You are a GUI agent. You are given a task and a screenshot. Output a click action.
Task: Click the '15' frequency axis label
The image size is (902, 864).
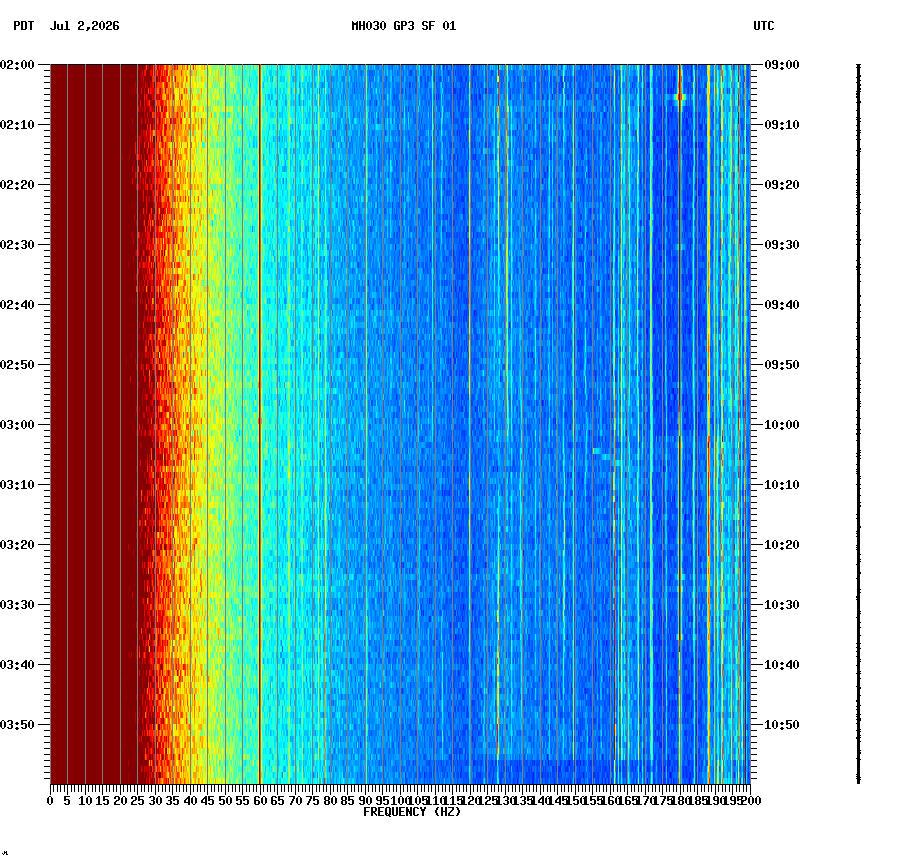pos(102,801)
